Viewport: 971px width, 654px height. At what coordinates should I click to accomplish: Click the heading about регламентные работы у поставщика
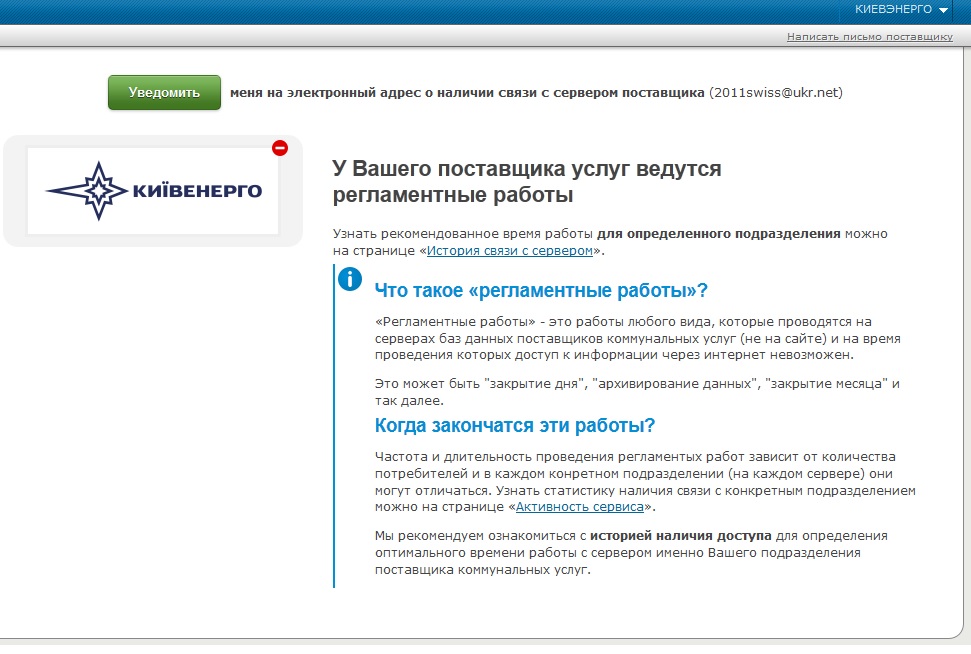click(x=526, y=181)
